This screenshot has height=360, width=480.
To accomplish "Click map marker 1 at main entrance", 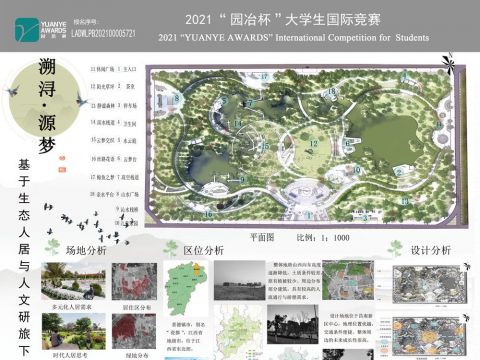I will pos(309,215).
